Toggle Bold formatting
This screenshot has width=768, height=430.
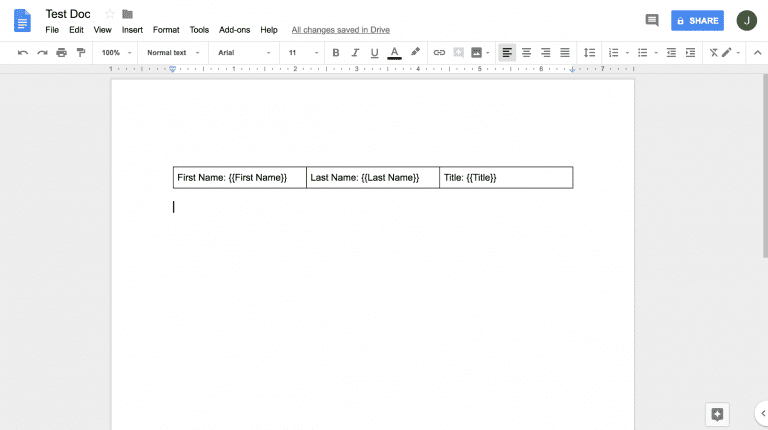[335, 52]
